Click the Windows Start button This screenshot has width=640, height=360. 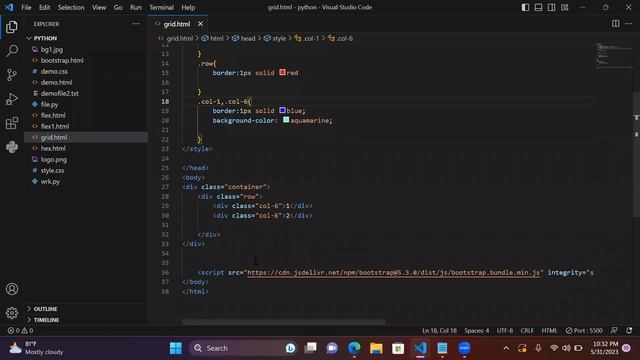[176, 348]
